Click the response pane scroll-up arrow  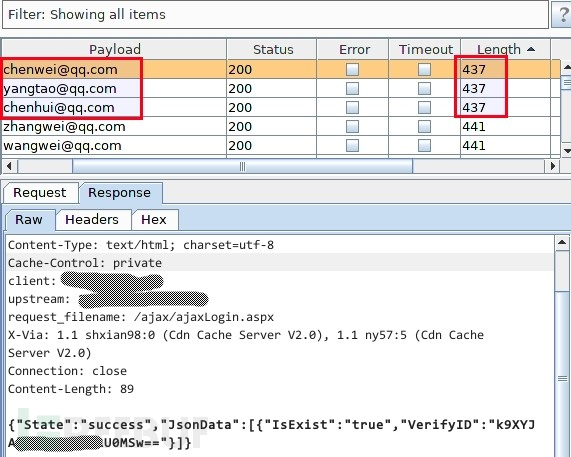pyautogui.click(x=562, y=243)
